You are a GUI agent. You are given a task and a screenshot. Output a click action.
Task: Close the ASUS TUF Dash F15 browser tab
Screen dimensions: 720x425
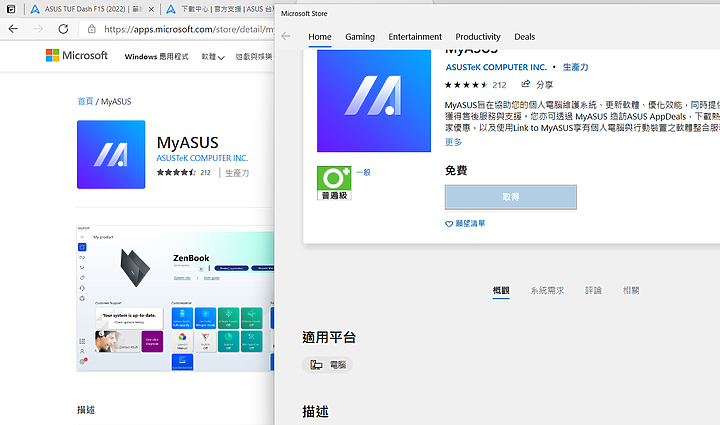coord(151,9)
